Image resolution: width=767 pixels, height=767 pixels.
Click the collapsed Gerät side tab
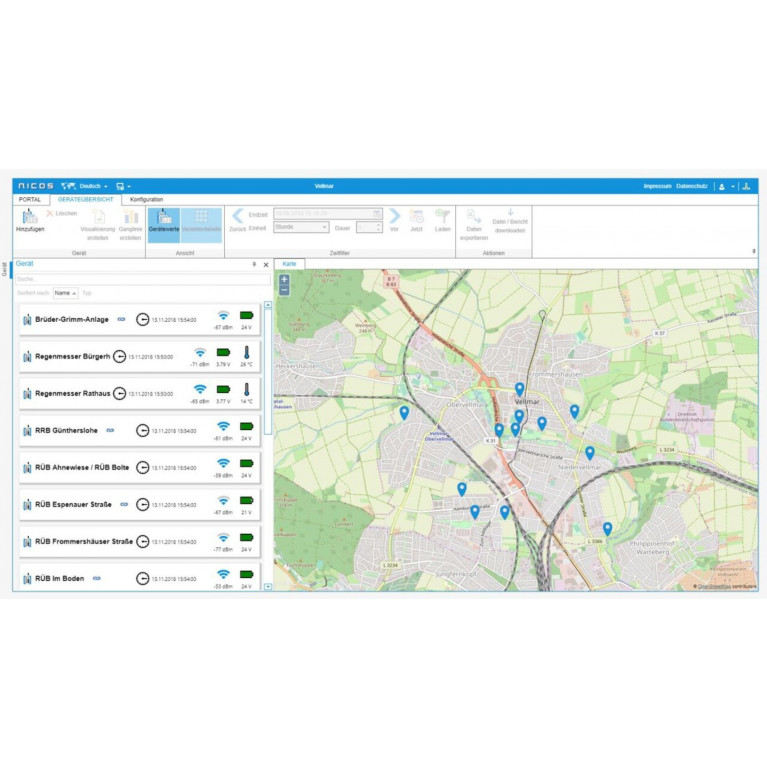pyautogui.click(x=5, y=269)
